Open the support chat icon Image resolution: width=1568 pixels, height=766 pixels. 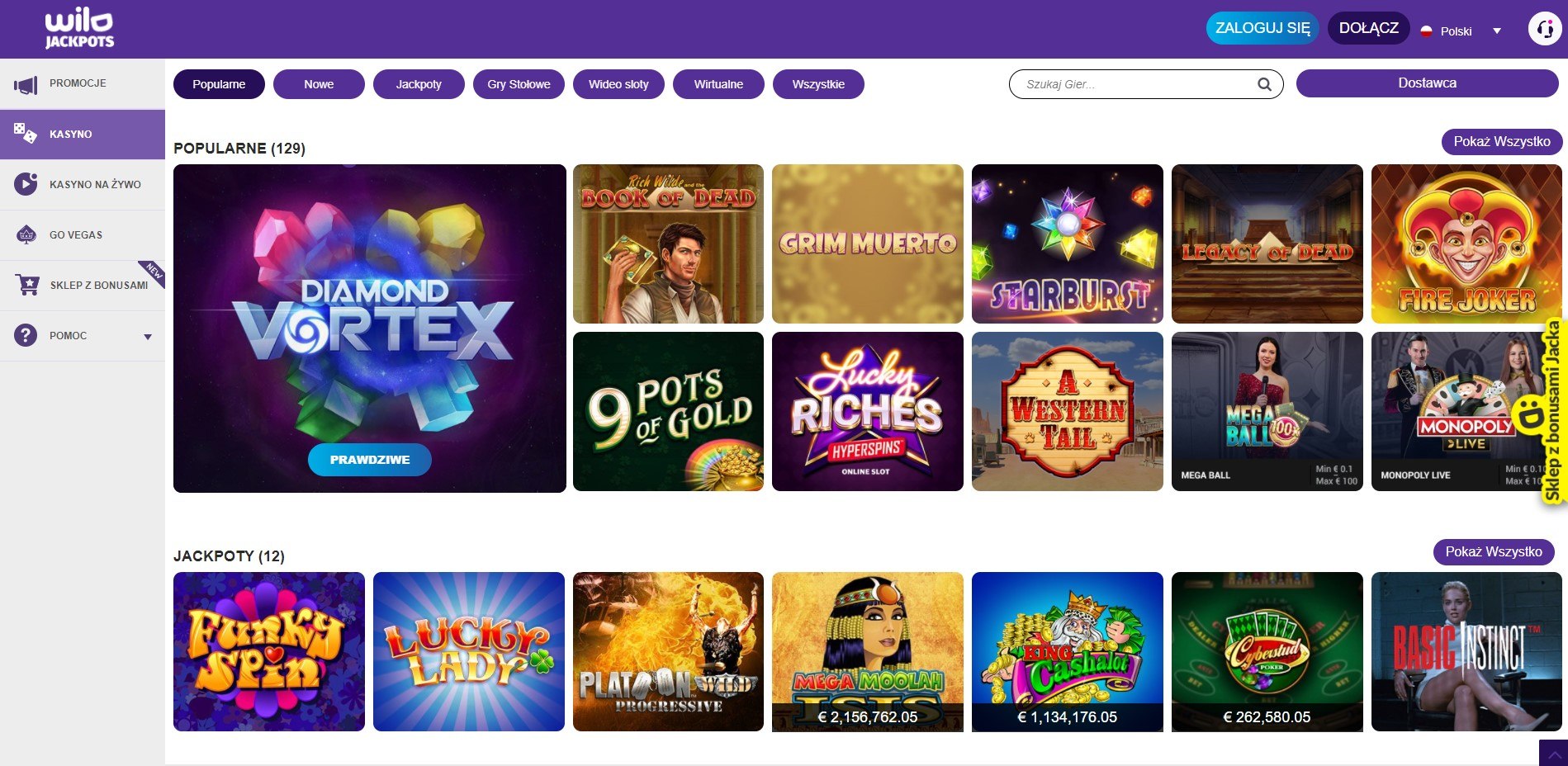pos(1544,29)
